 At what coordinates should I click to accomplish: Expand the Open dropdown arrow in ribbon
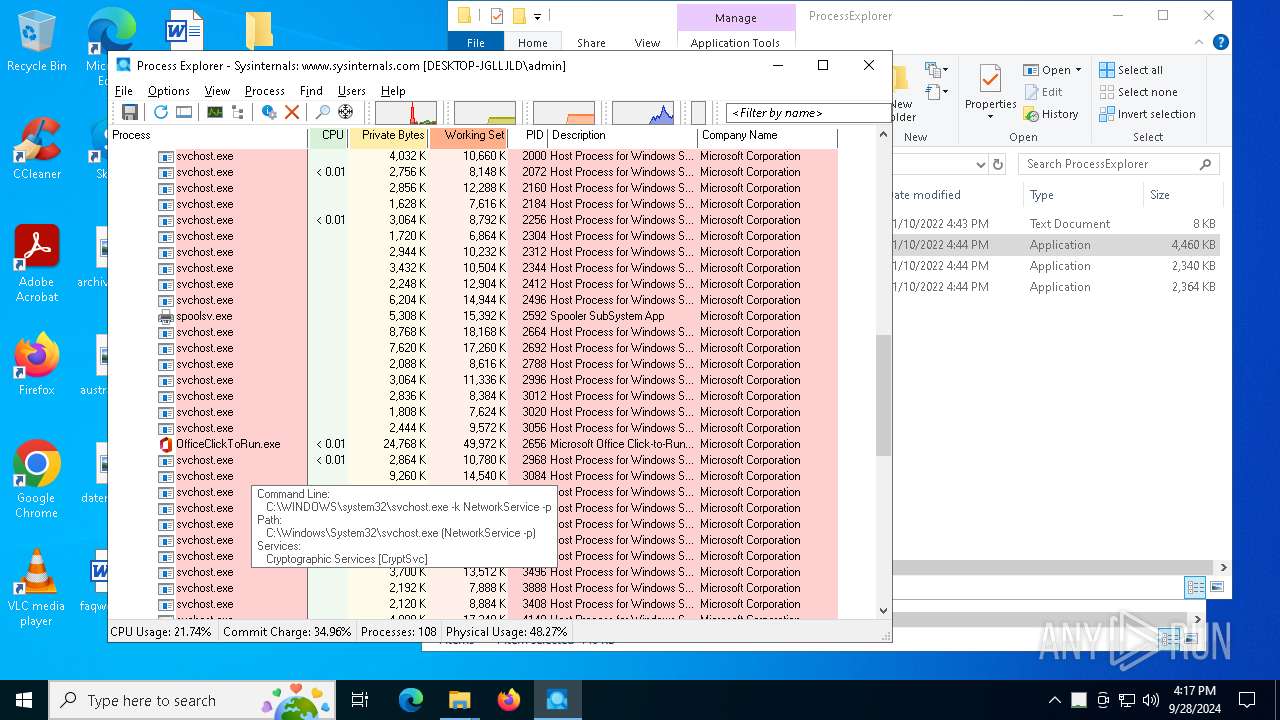pos(1078,70)
